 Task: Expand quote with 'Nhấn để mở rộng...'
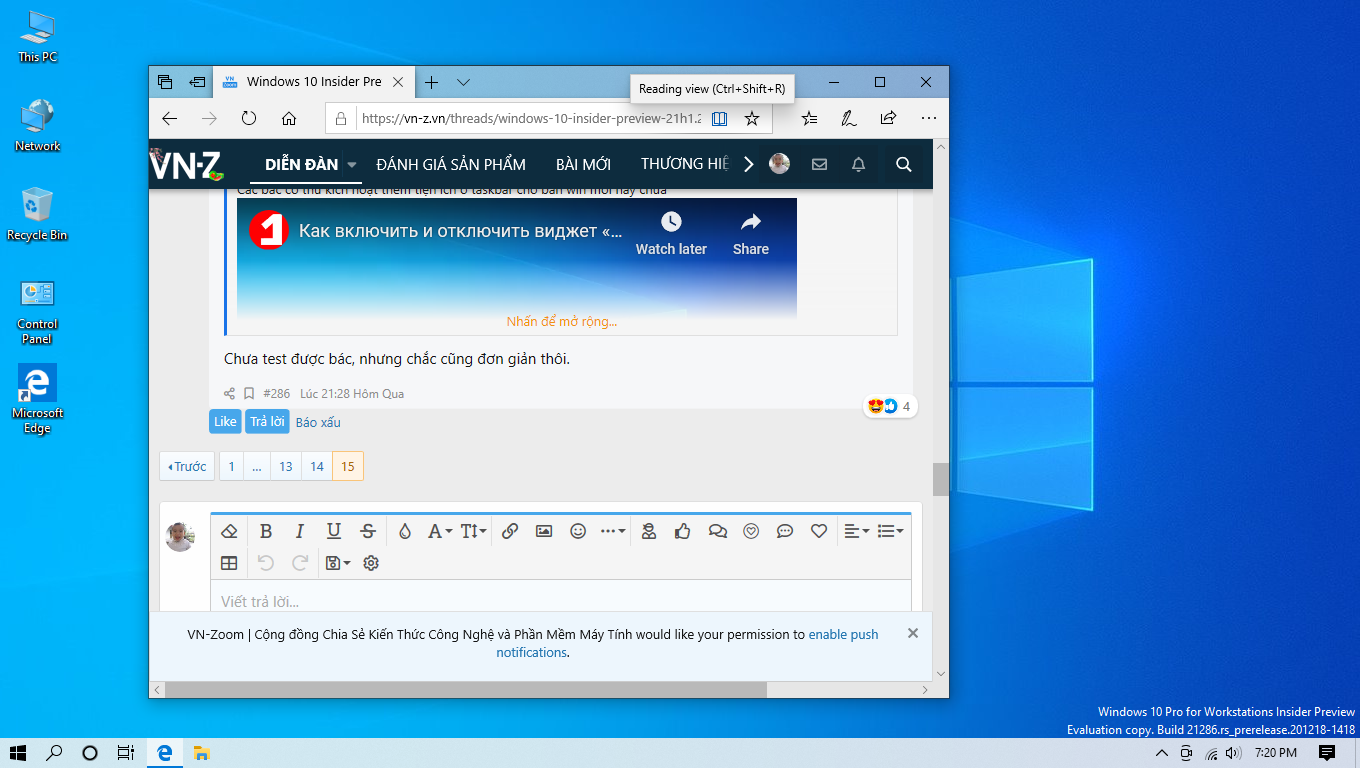point(562,321)
